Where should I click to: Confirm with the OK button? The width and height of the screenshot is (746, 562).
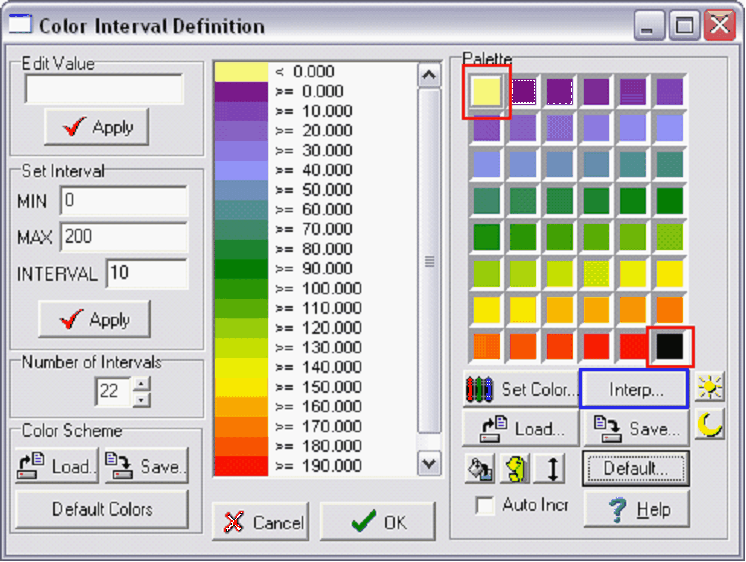(x=378, y=521)
